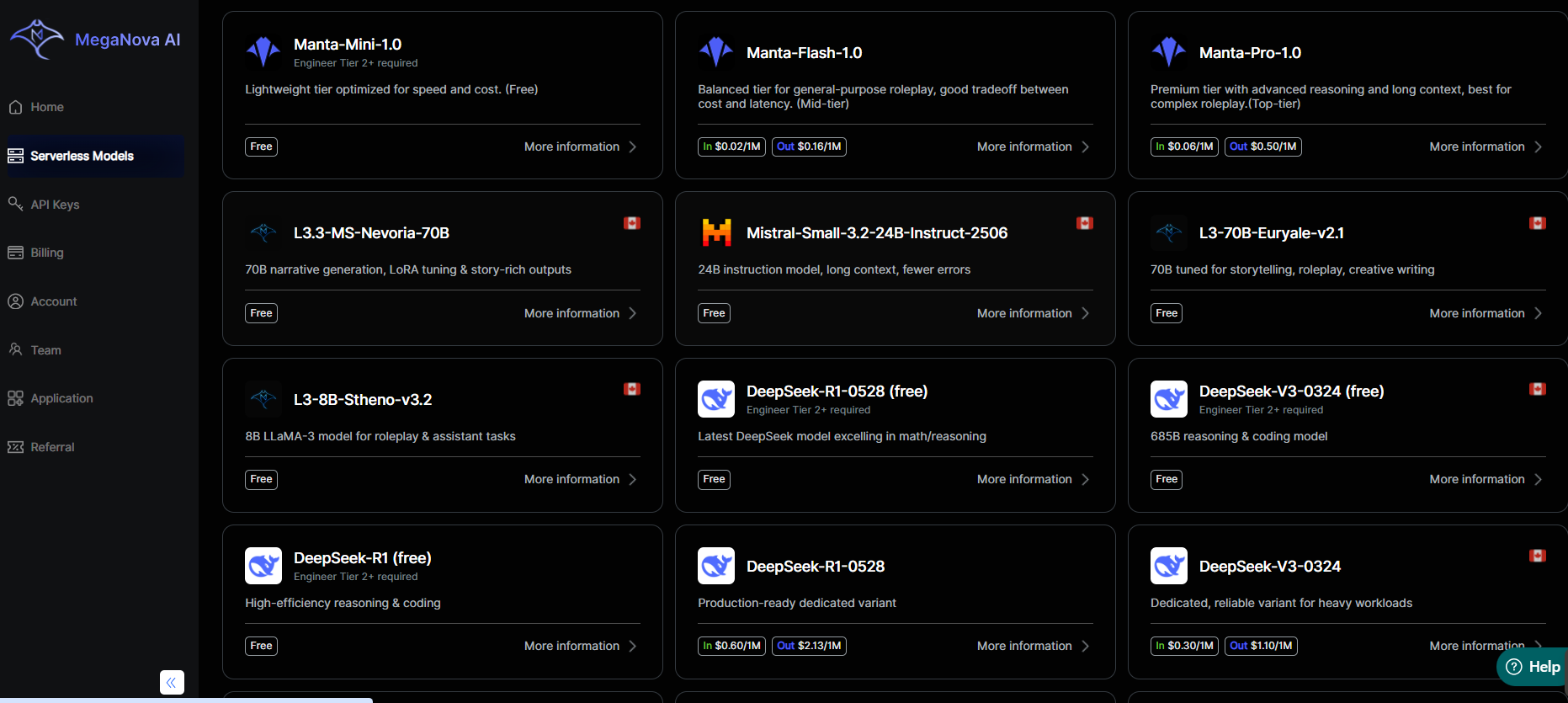Go to Billing in the sidebar
Image resolution: width=1568 pixels, height=703 pixels.
coord(47,253)
